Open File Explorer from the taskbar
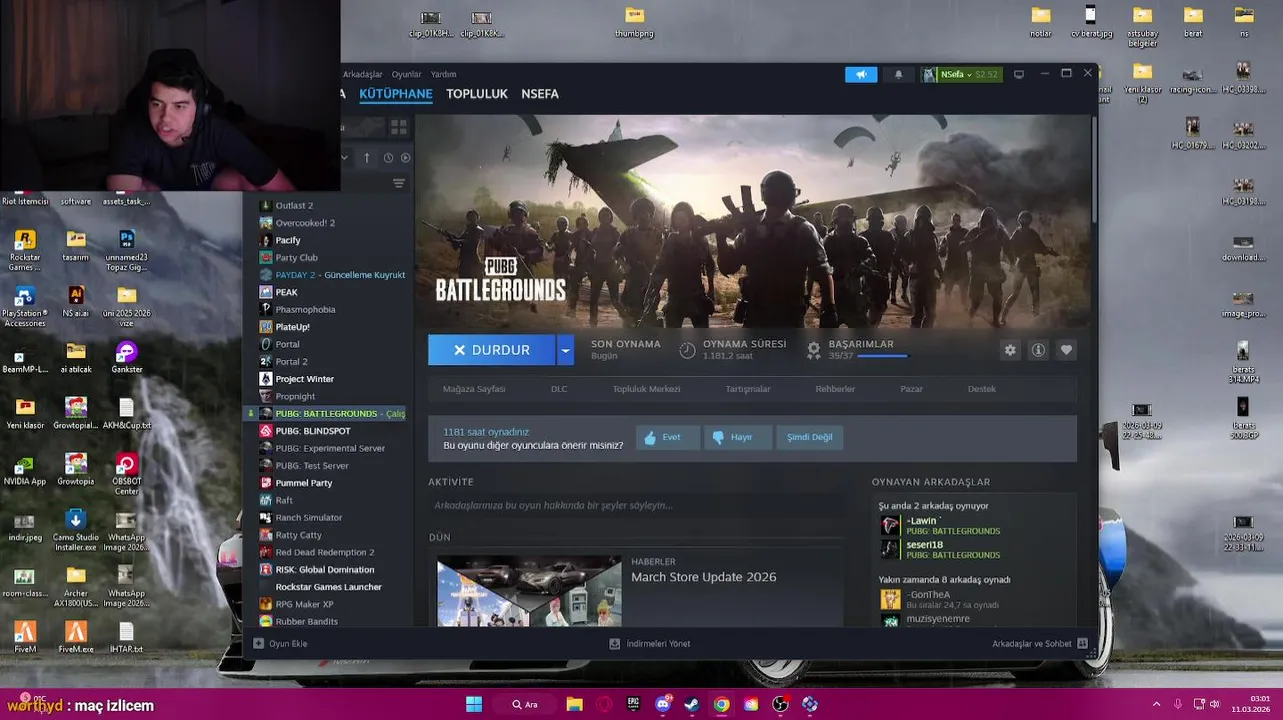The height and width of the screenshot is (720, 1283). click(574, 704)
